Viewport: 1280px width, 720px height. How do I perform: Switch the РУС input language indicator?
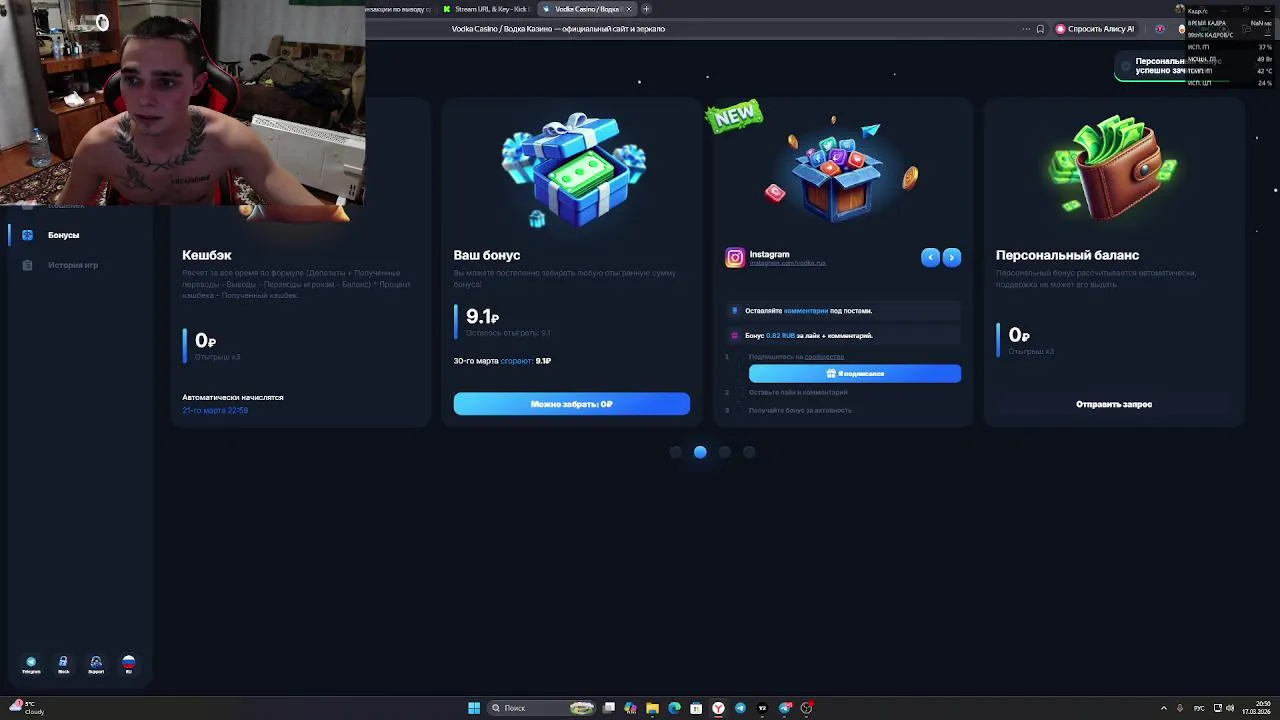click(1199, 708)
